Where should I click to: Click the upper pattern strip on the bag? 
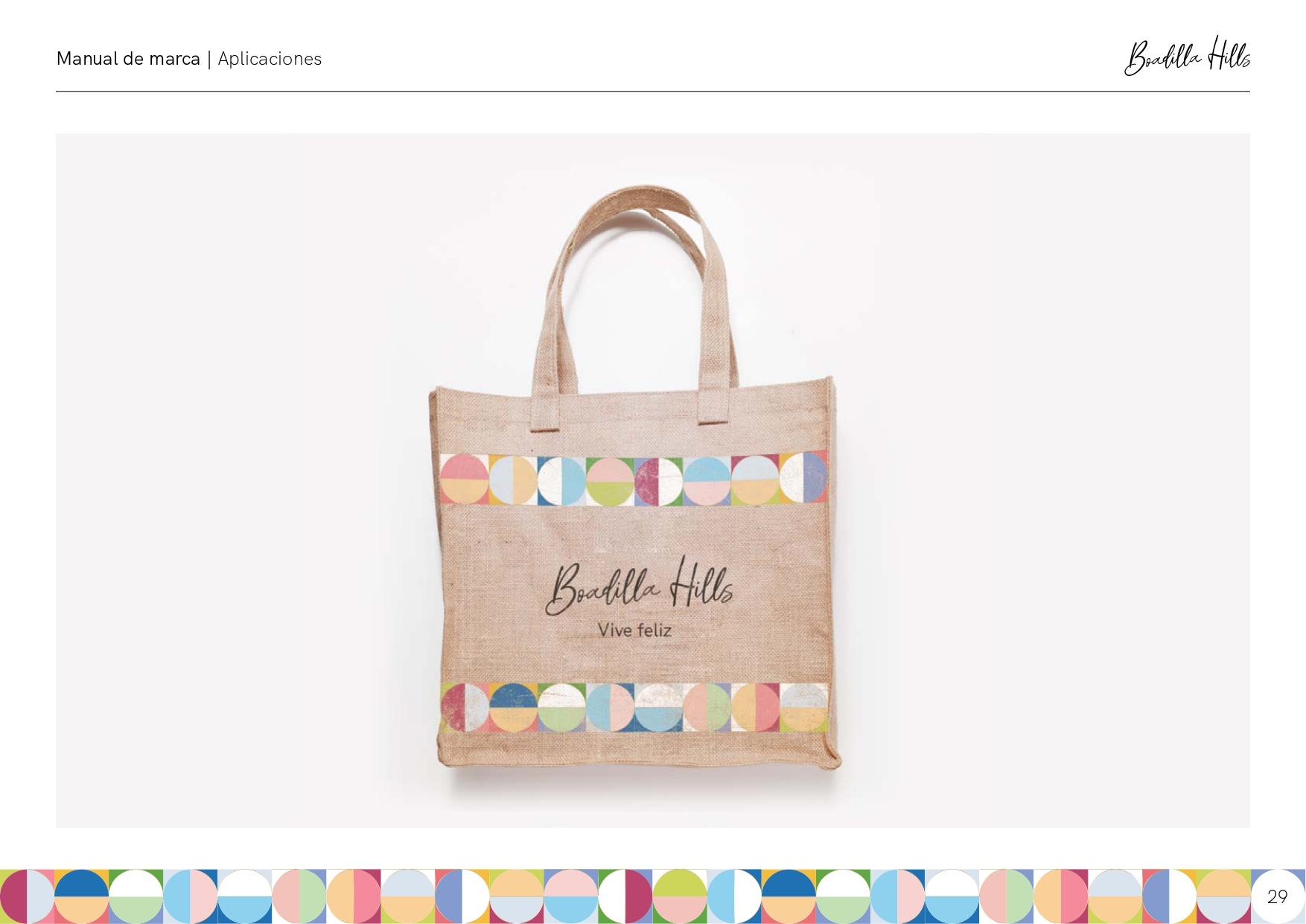click(634, 479)
